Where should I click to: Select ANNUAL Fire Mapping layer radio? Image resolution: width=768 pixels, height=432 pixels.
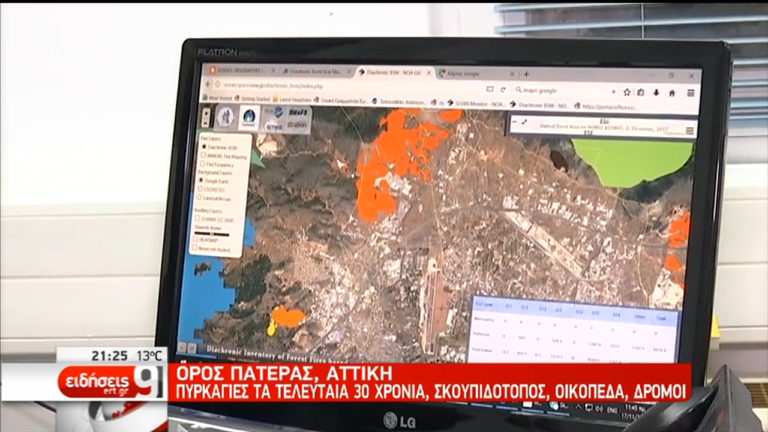click(203, 156)
